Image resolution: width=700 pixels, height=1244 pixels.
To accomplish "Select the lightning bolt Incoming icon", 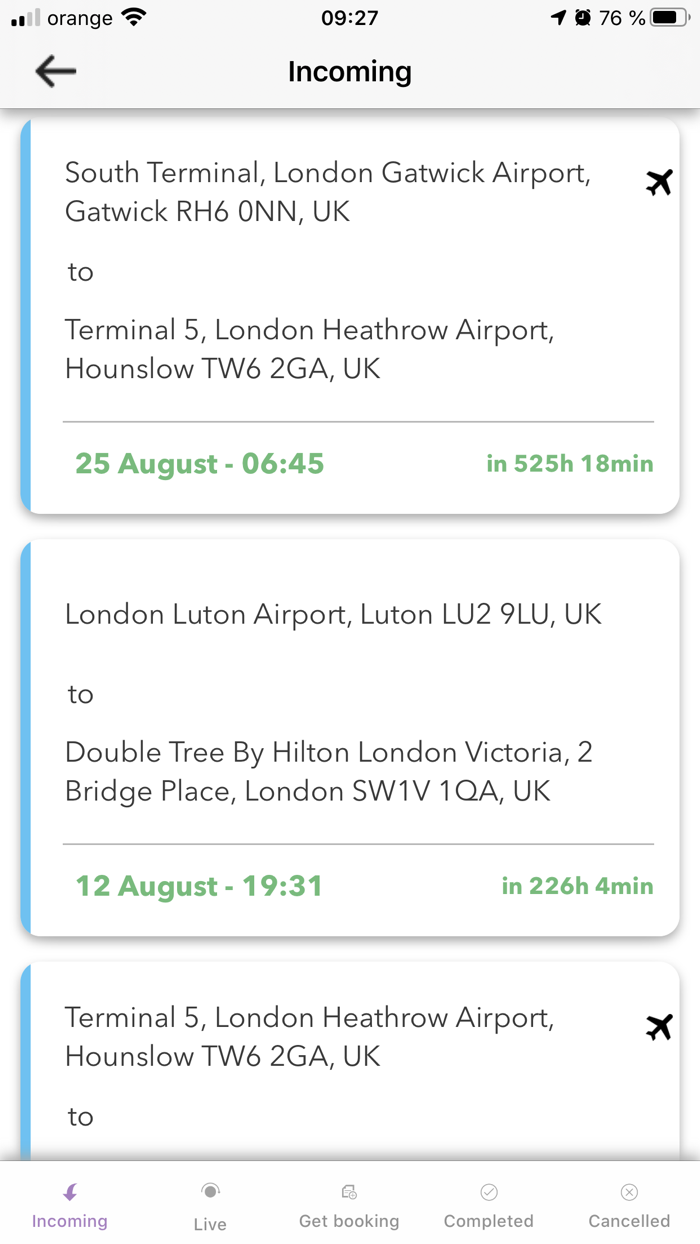I will click(69, 1190).
